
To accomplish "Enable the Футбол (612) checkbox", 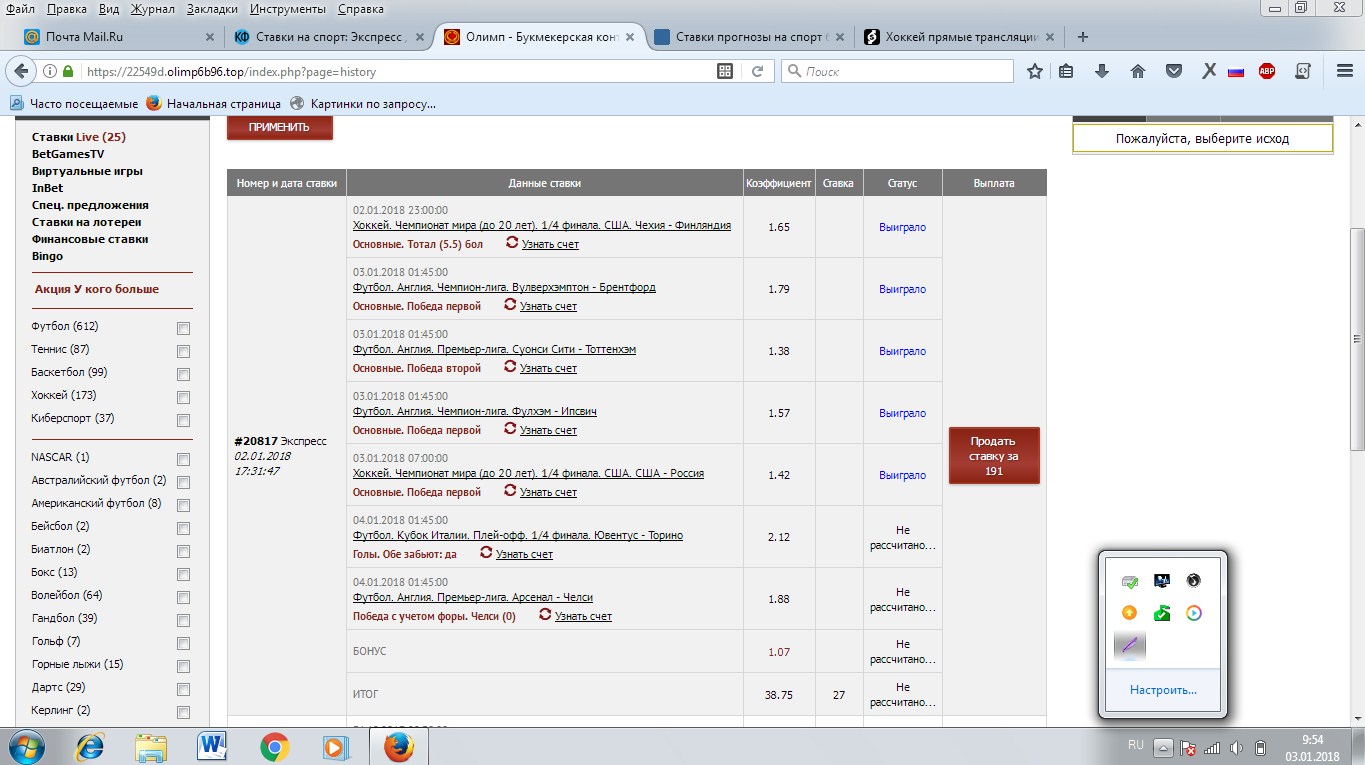I will 183,327.
